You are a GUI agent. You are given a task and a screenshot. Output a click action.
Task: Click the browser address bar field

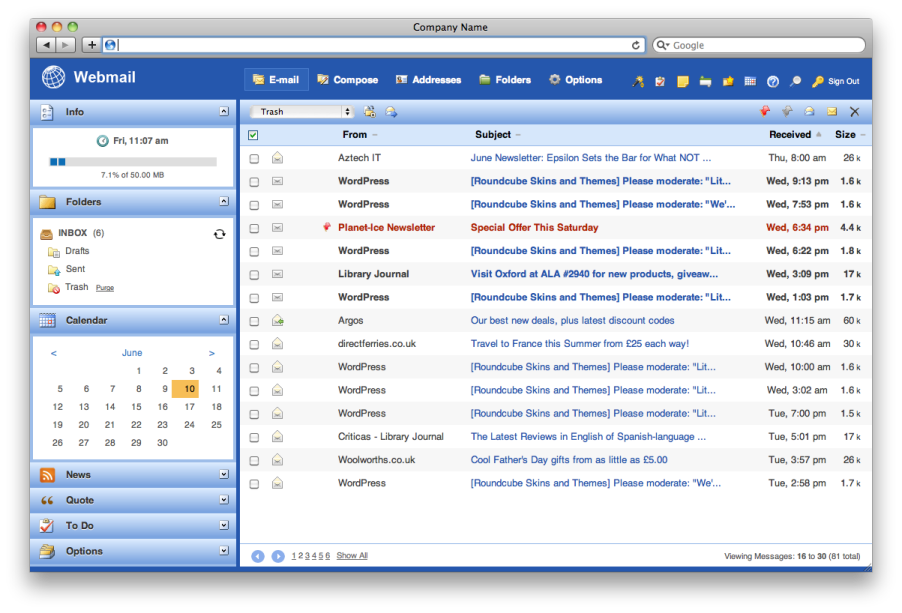(x=374, y=45)
